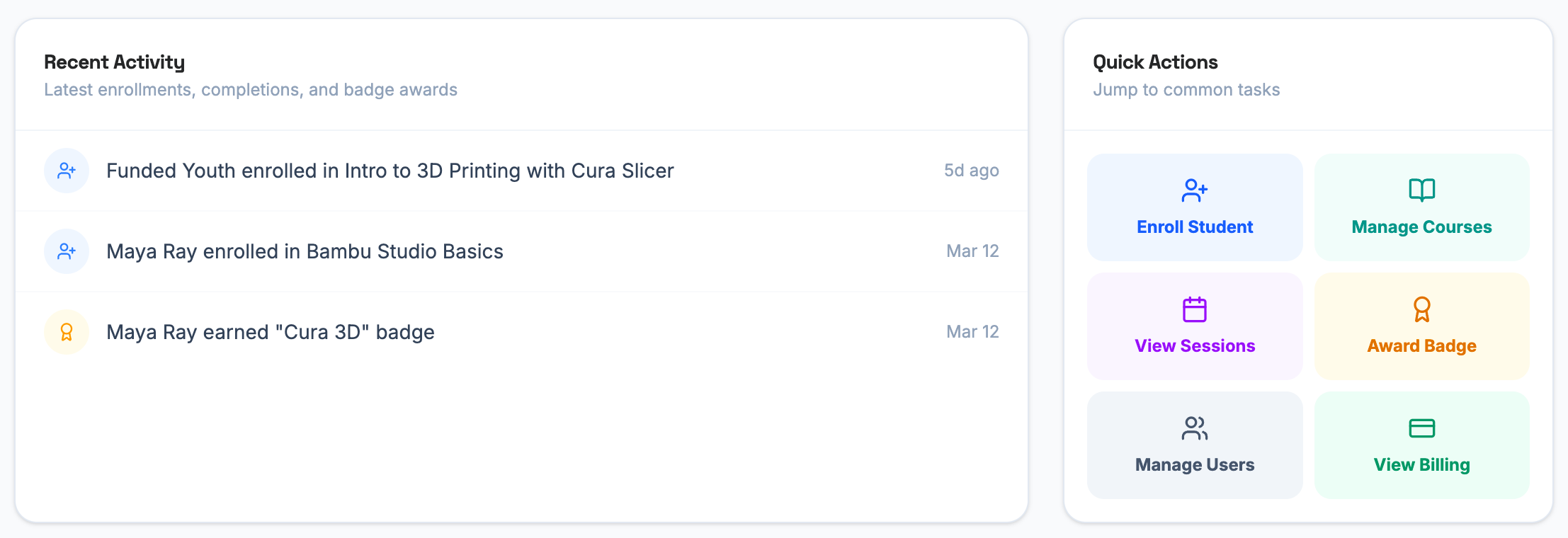Open View Billing from Quick Actions
1568x538 pixels.
click(1421, 445)
